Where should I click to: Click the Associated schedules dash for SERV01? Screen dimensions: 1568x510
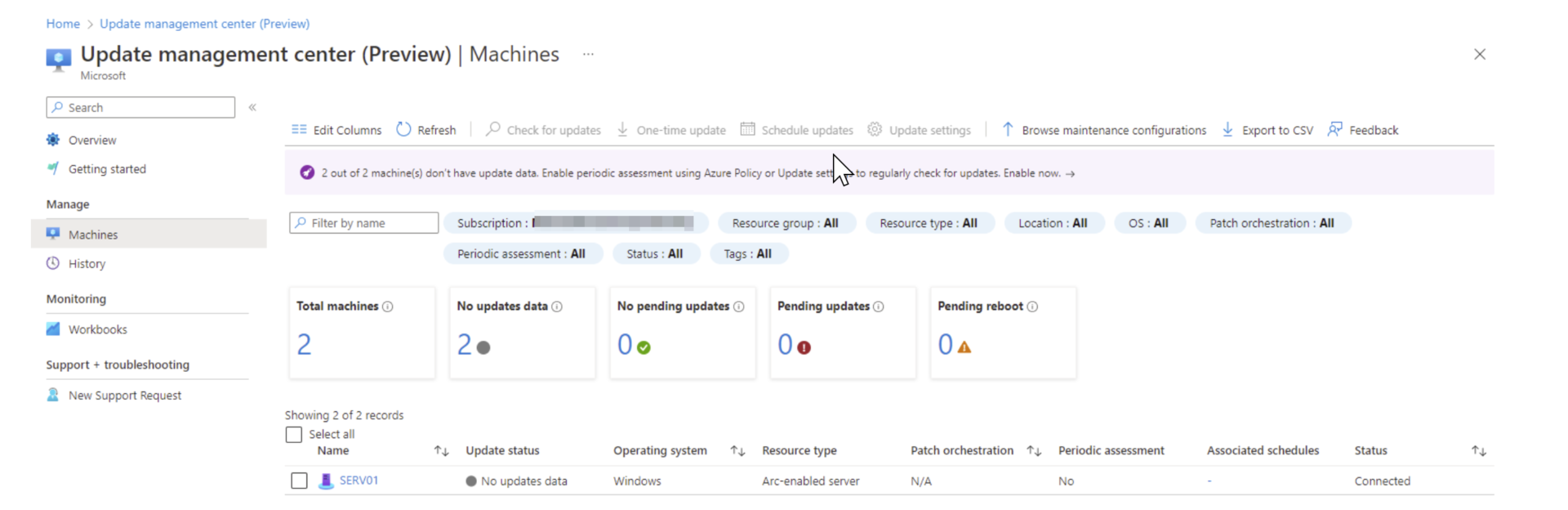point(1209,481)
